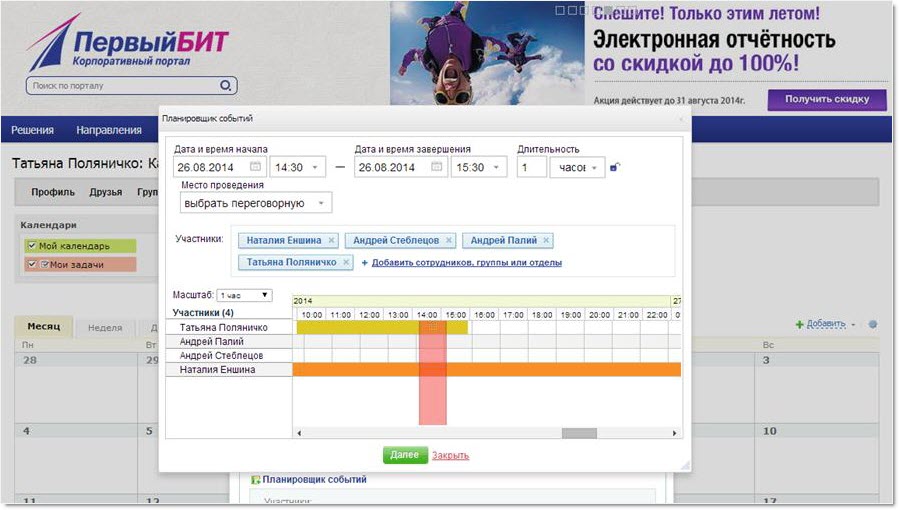Remove Татьяна Поляничко participant tag

(346, 262)
